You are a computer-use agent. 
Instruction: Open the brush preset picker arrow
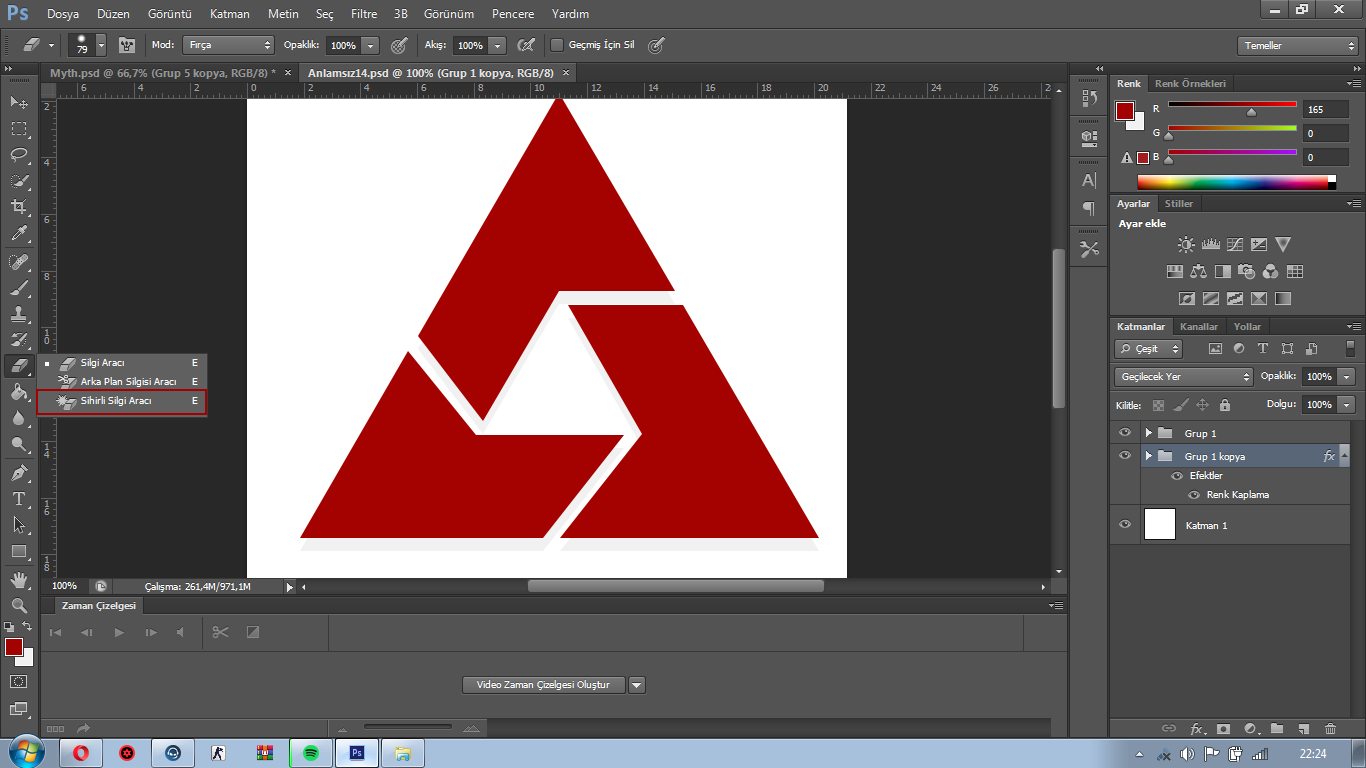click(x=101, y=45)
